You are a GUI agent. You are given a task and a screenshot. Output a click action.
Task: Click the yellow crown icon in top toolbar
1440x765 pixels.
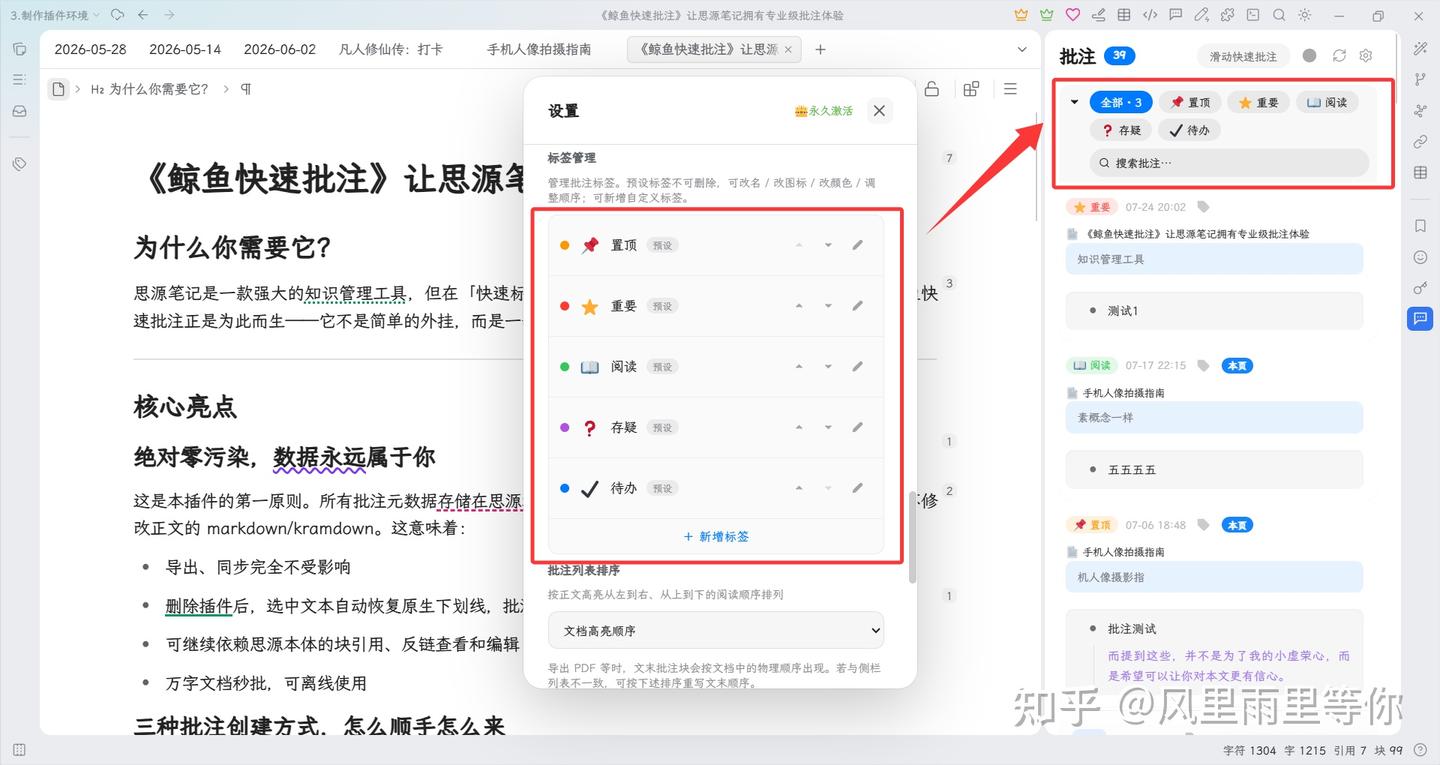click(1021, 15)
